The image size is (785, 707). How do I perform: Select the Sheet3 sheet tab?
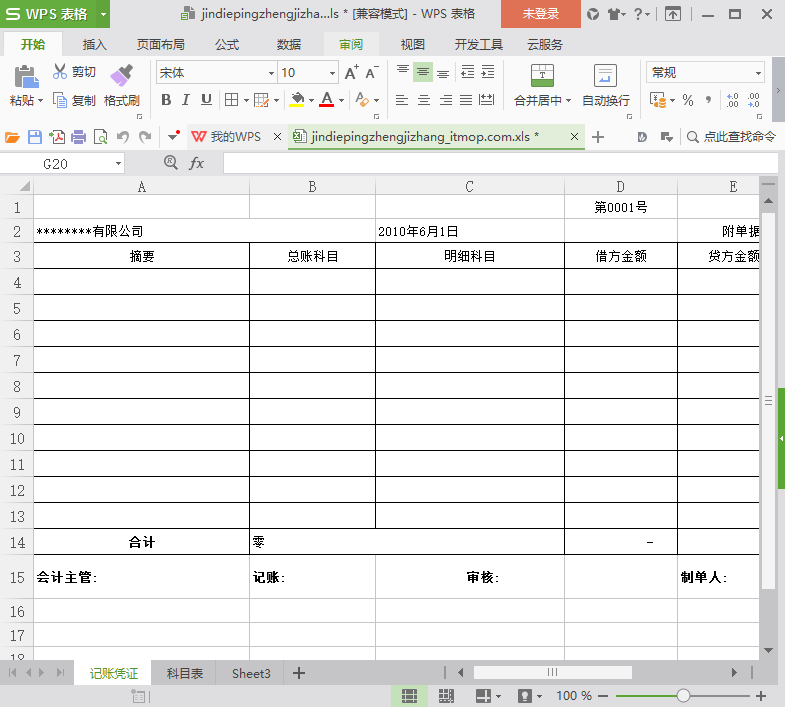click(251, 673)
